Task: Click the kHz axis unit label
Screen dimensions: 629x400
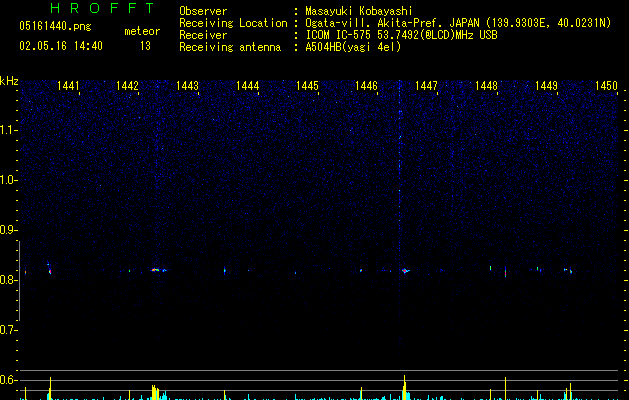Action: (9, 81)
